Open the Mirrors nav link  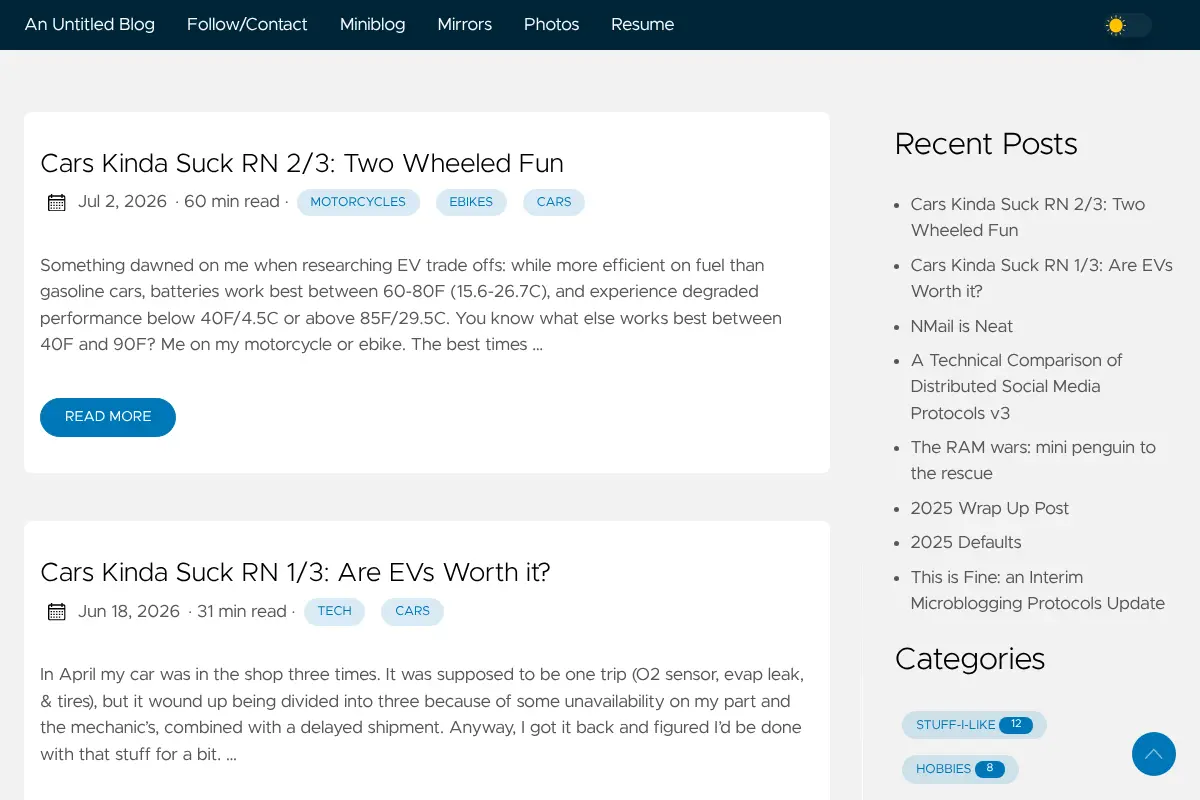465,24
